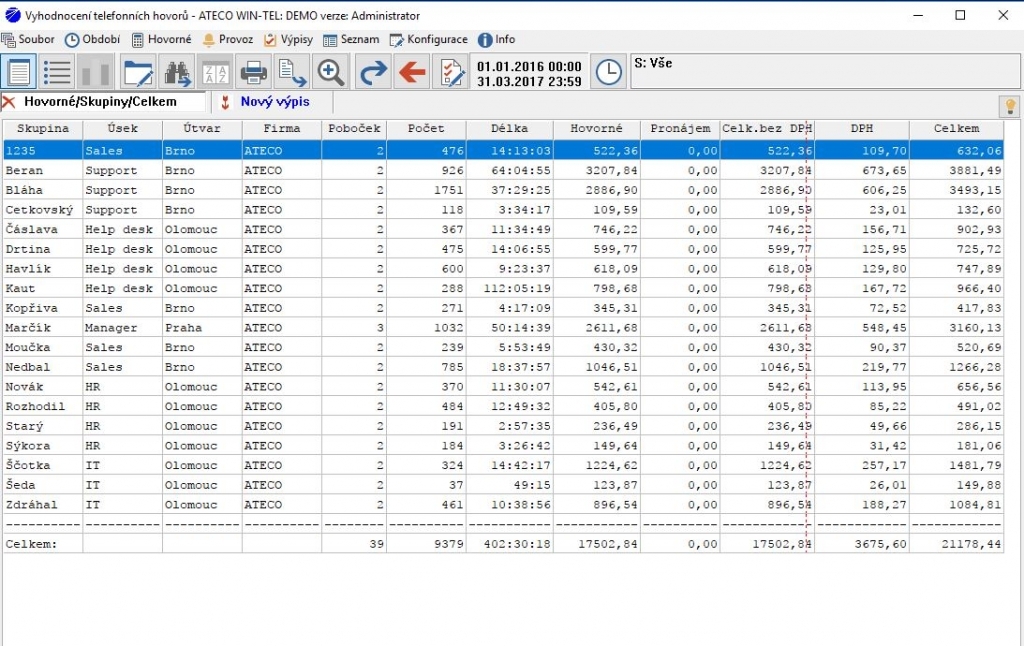Viewport: 1024px width, 646px height.
Task: Select the Starý row
Action: 504,426
